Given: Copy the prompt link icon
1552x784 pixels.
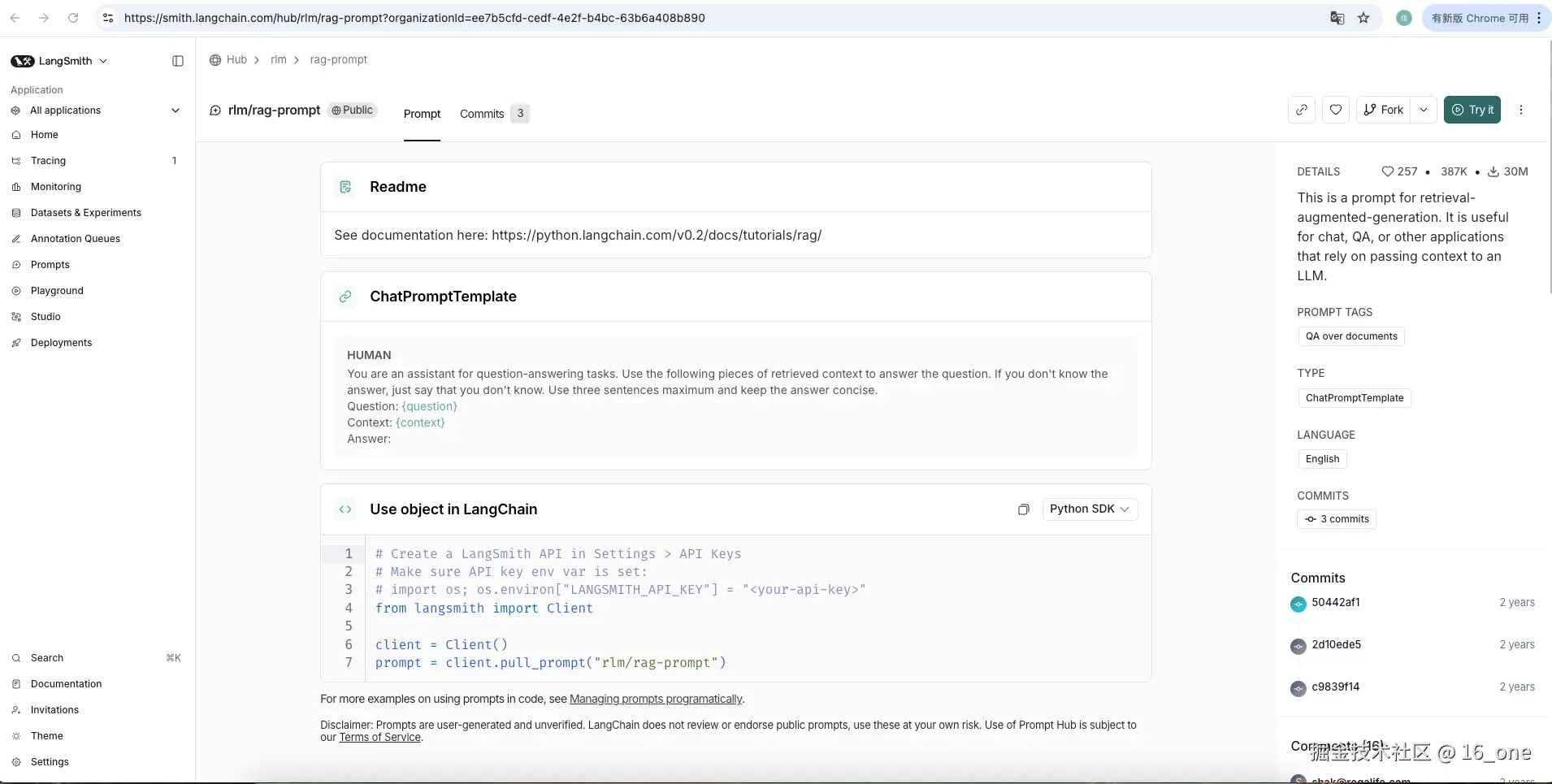Looking at the screenshot, I should pos(1302,110).
